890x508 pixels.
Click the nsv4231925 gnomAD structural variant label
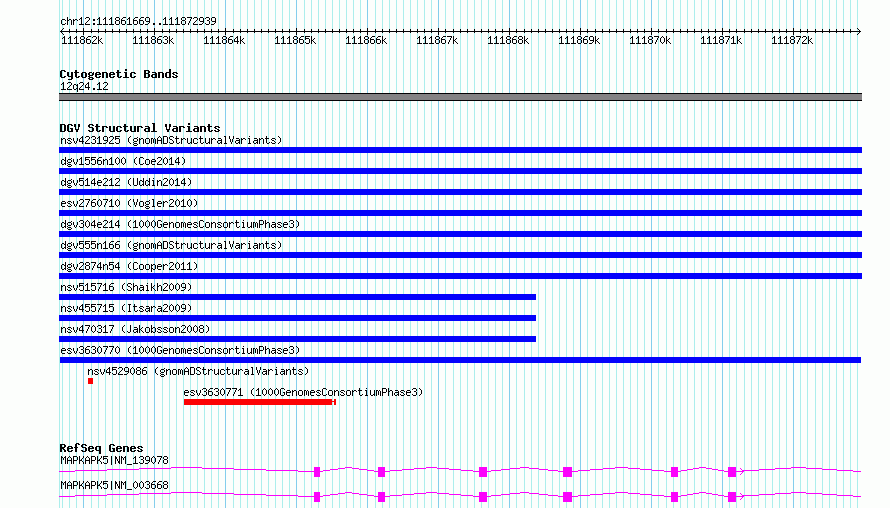point(171,140)
